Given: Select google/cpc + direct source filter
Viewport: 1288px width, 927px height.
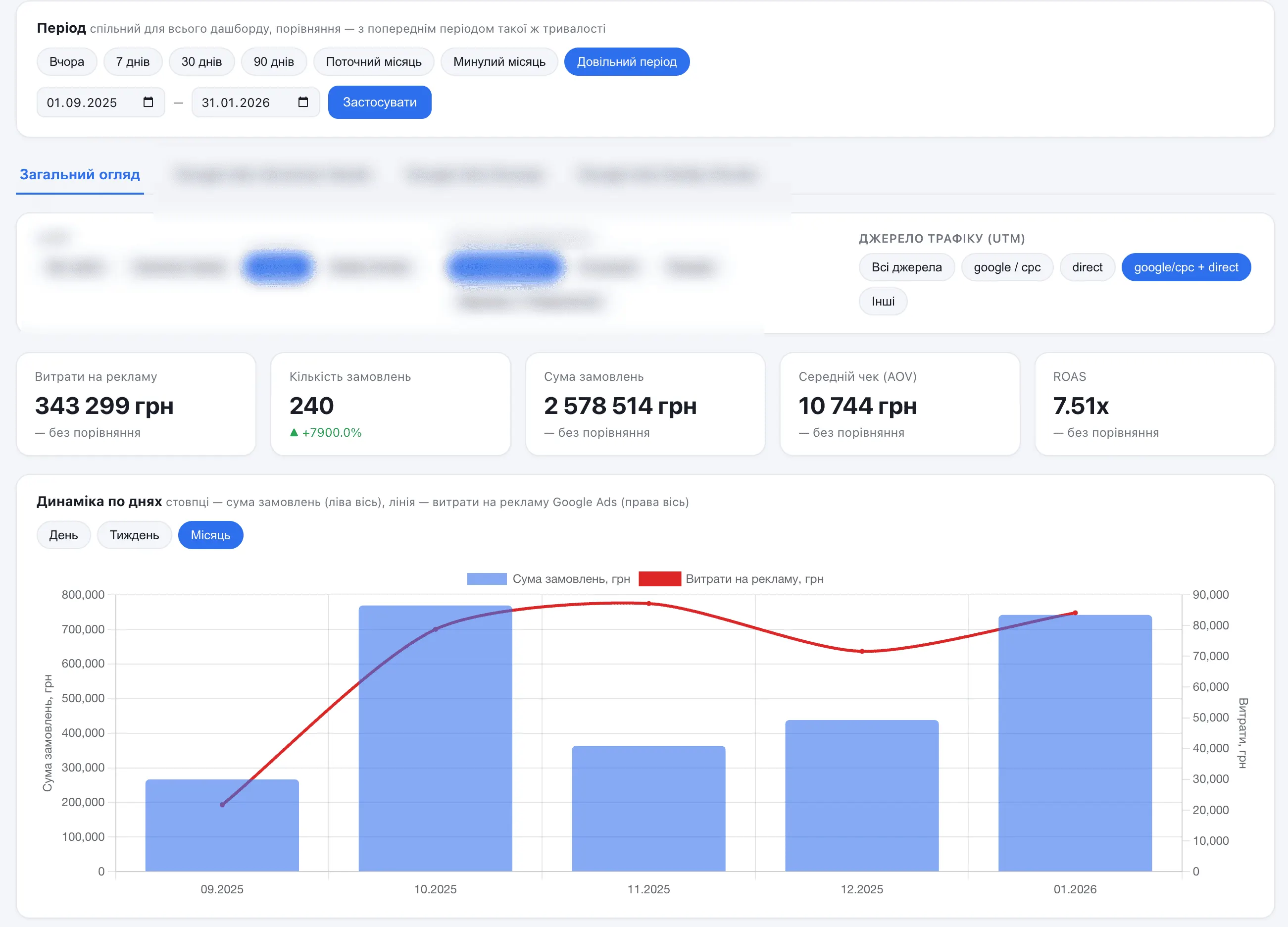Looking at the screenshot, I should coord(1187,267).
